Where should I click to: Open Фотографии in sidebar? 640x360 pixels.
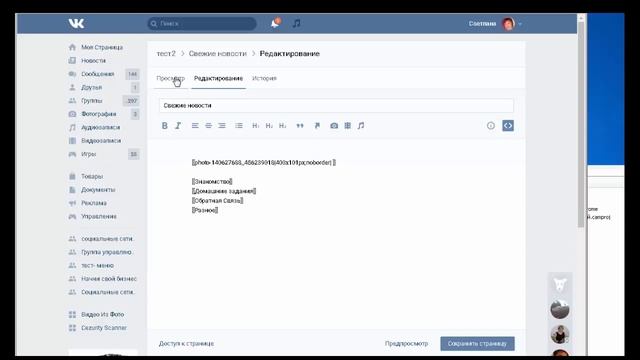pyautogui.click(x=98, y=114)
